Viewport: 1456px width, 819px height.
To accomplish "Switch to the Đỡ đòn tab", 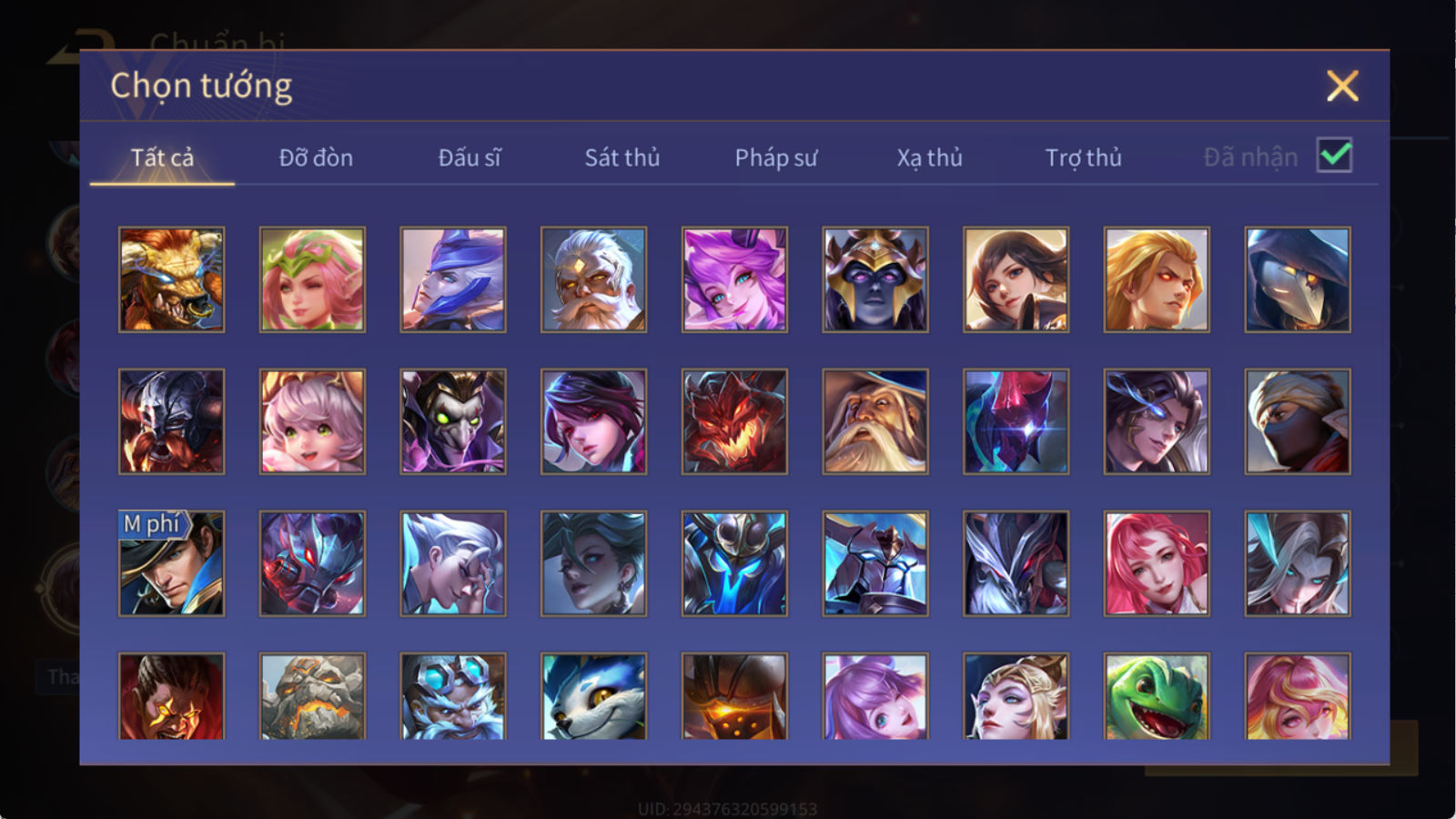I will [x=316, y=157].
